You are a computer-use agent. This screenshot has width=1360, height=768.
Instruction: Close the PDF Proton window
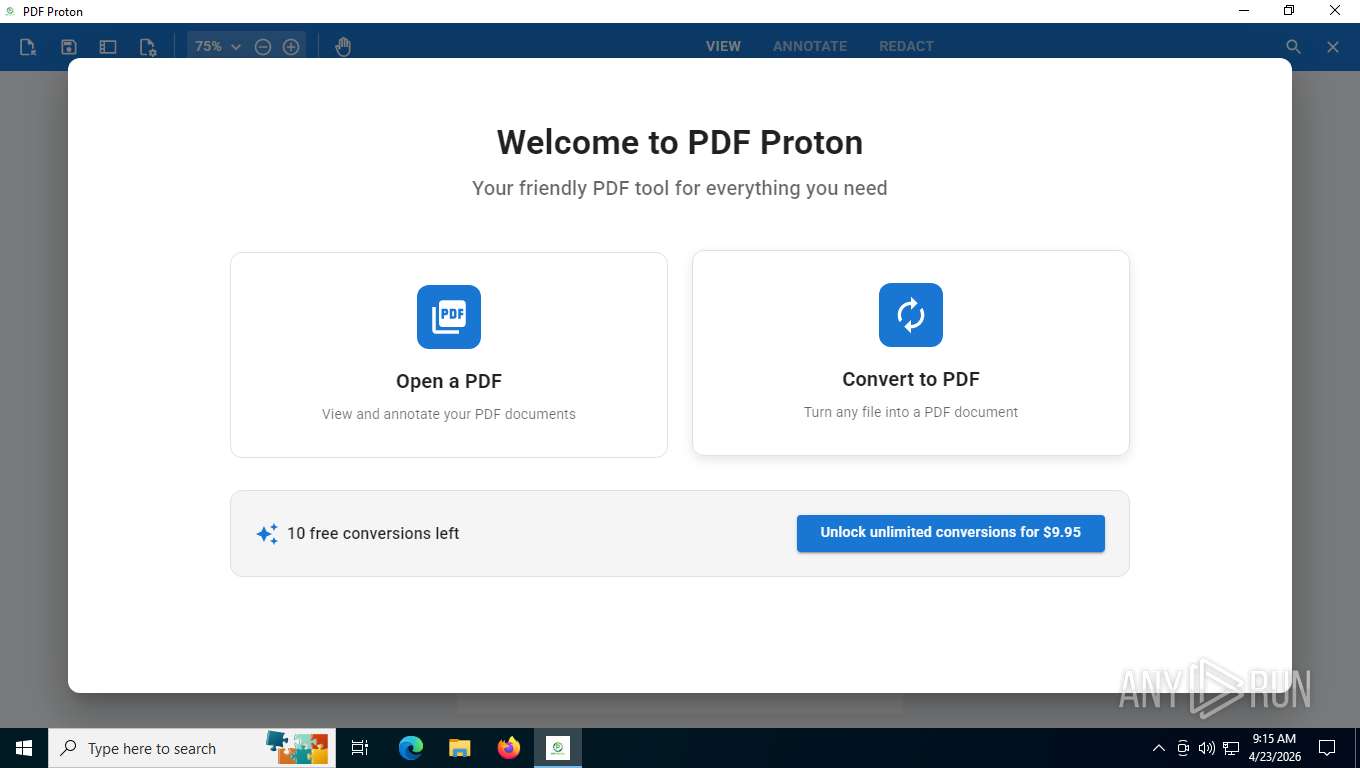(1335, 11)
